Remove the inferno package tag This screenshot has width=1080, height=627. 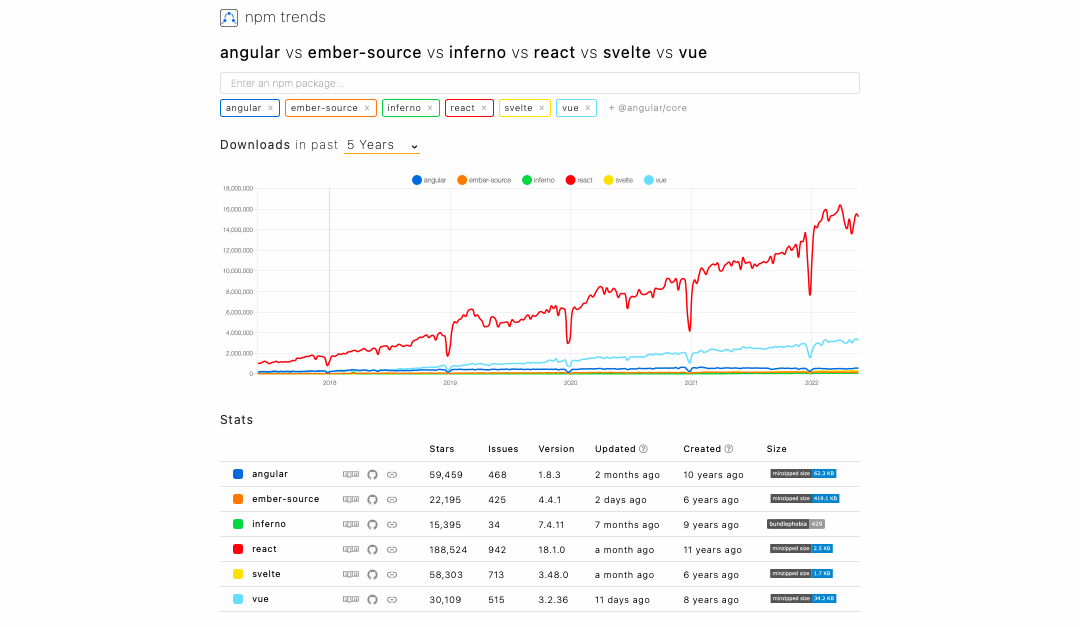tap(430, 108)
